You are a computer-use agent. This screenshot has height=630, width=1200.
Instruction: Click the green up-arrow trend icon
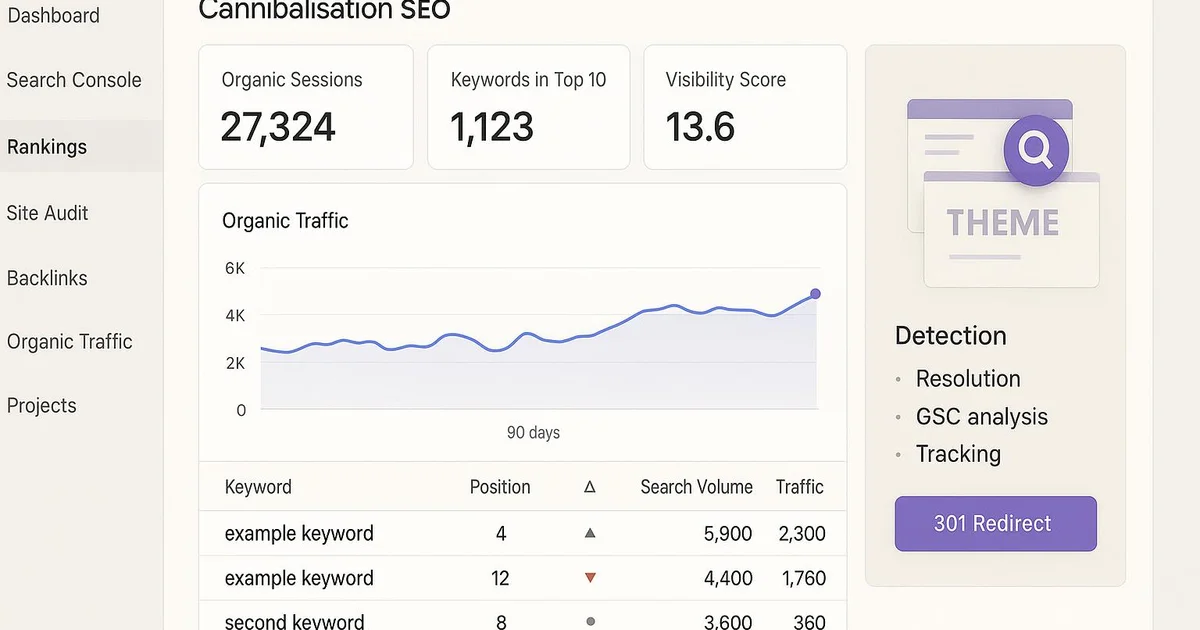(590, 533)
